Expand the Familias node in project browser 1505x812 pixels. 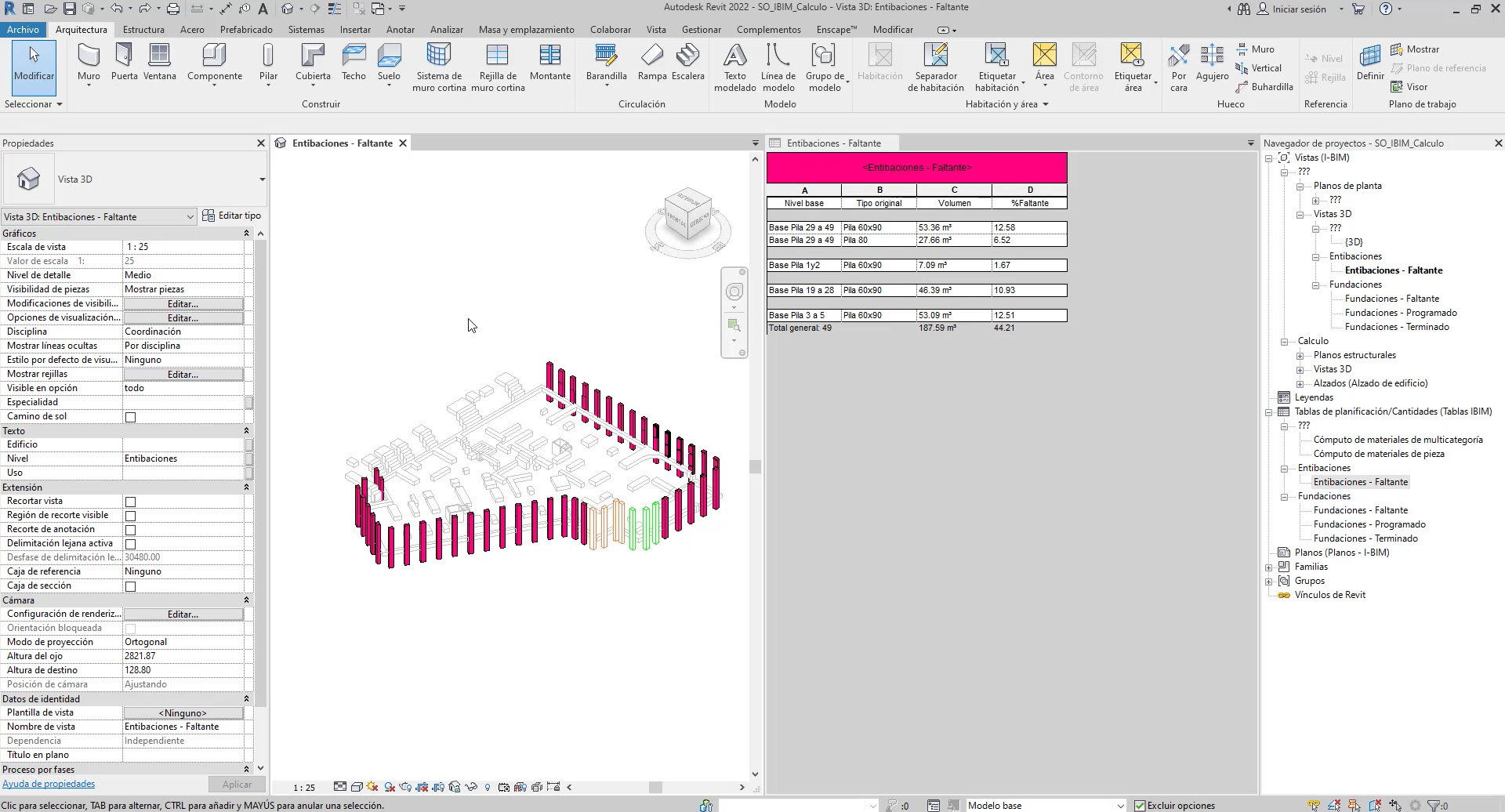(x=1269, y=567)
